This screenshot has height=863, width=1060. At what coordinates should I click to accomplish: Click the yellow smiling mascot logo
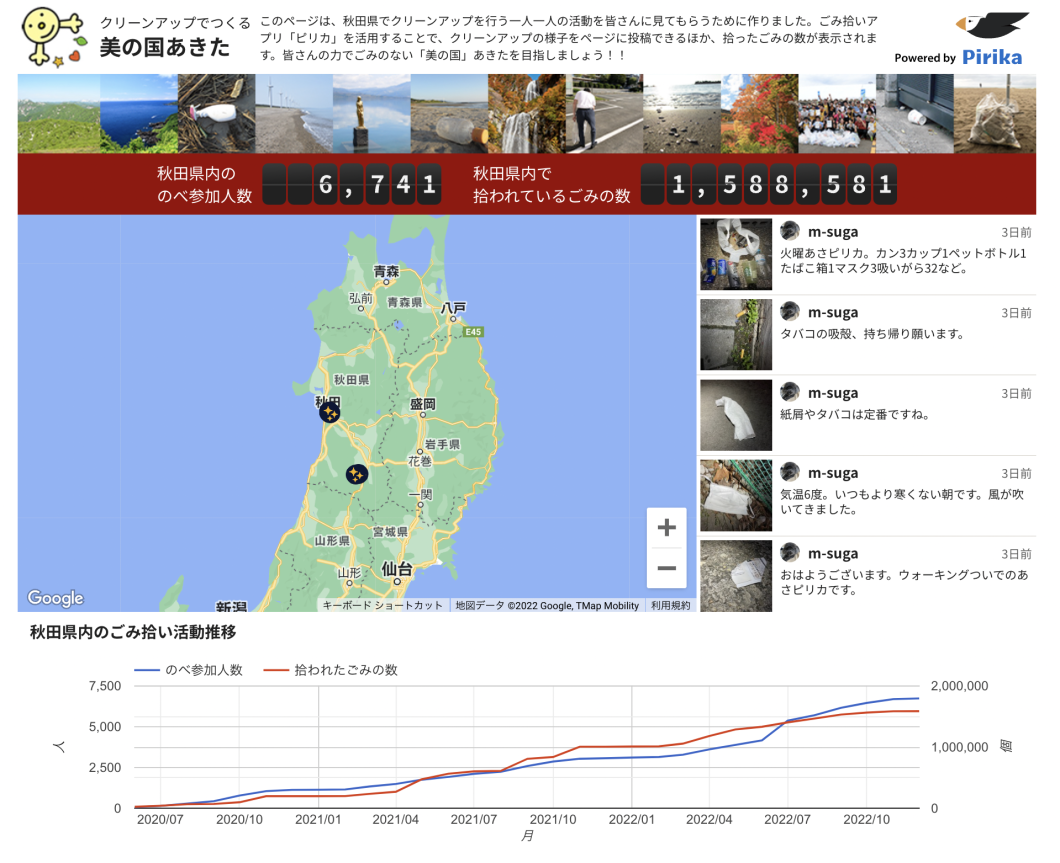54,37
